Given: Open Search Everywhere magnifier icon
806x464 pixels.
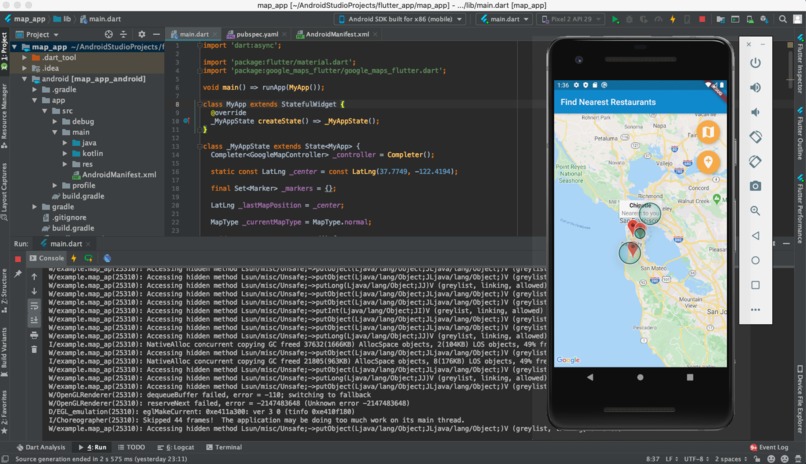Looking at the screenshot, I should coord(782,20).
